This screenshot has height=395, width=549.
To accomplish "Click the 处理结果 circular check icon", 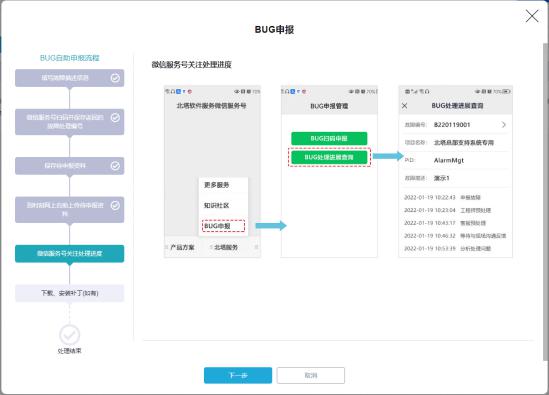I will coord(69,335).
